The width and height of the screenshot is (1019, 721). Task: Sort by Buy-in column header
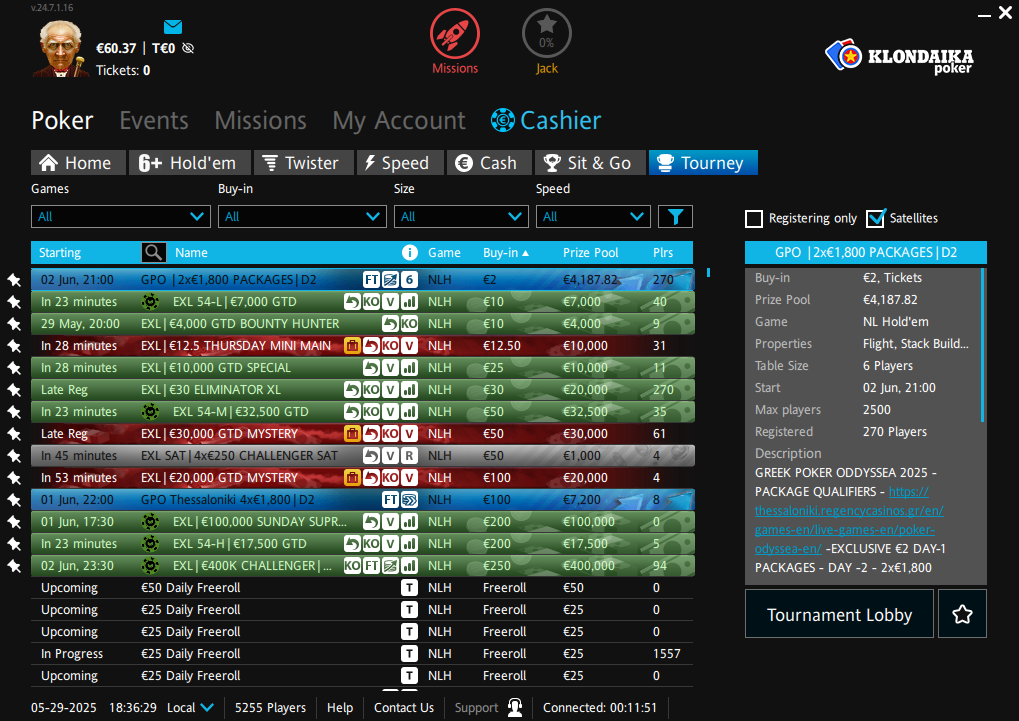[506, 252]
